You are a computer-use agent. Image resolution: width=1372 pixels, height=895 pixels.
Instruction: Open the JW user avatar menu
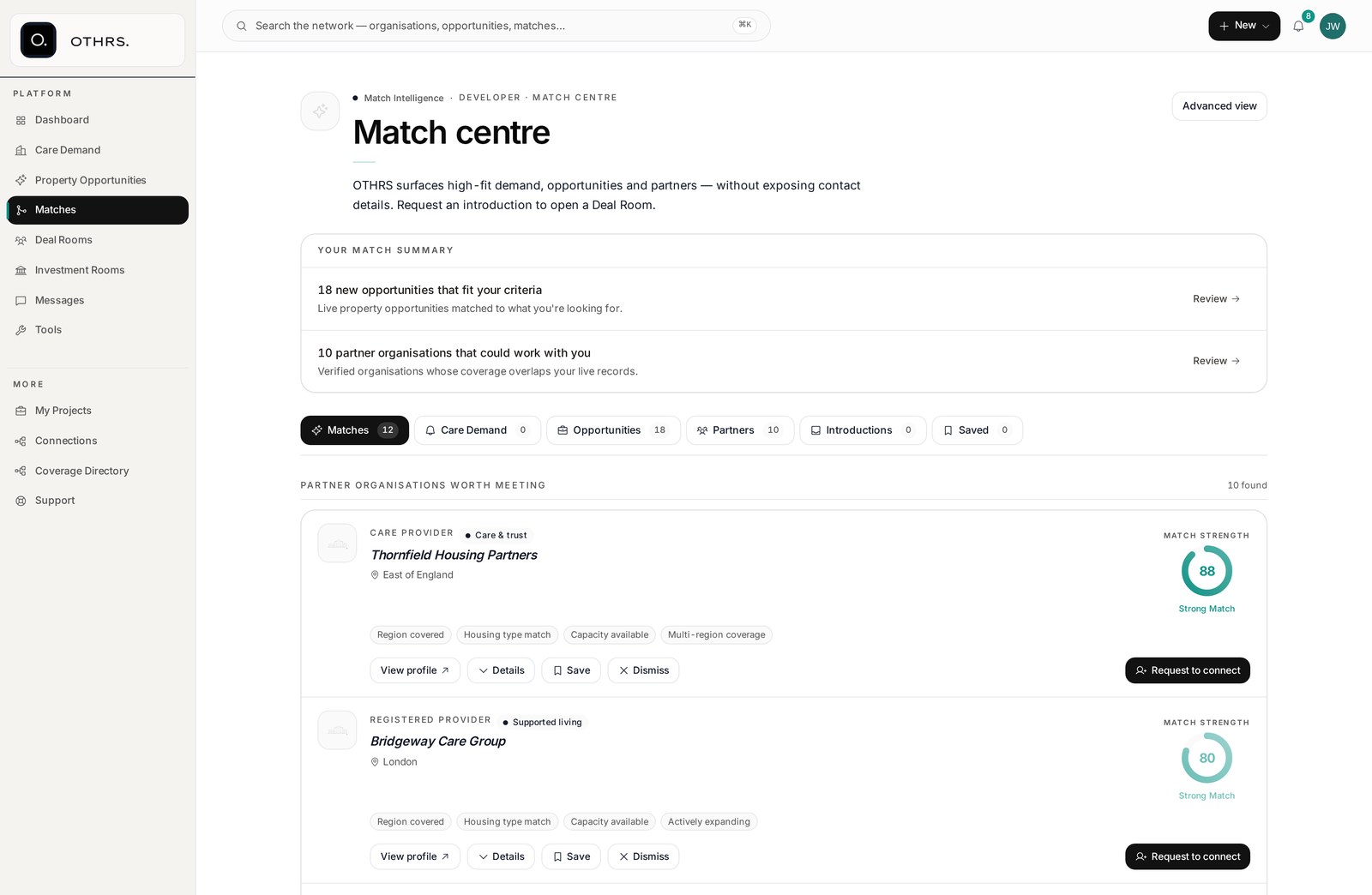(x=1333, y=26)
